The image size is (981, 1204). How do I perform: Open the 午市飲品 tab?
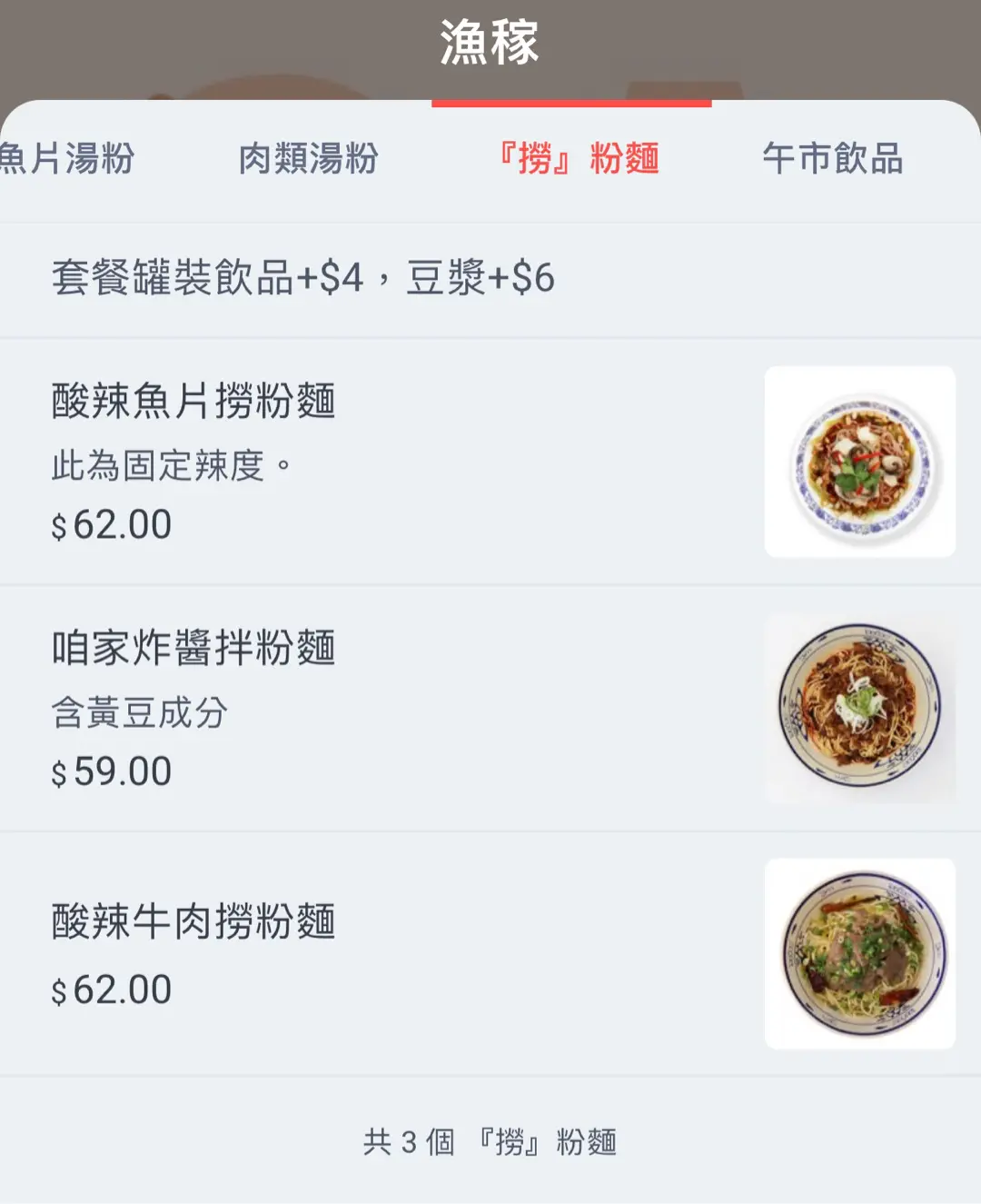click(833, 159)
